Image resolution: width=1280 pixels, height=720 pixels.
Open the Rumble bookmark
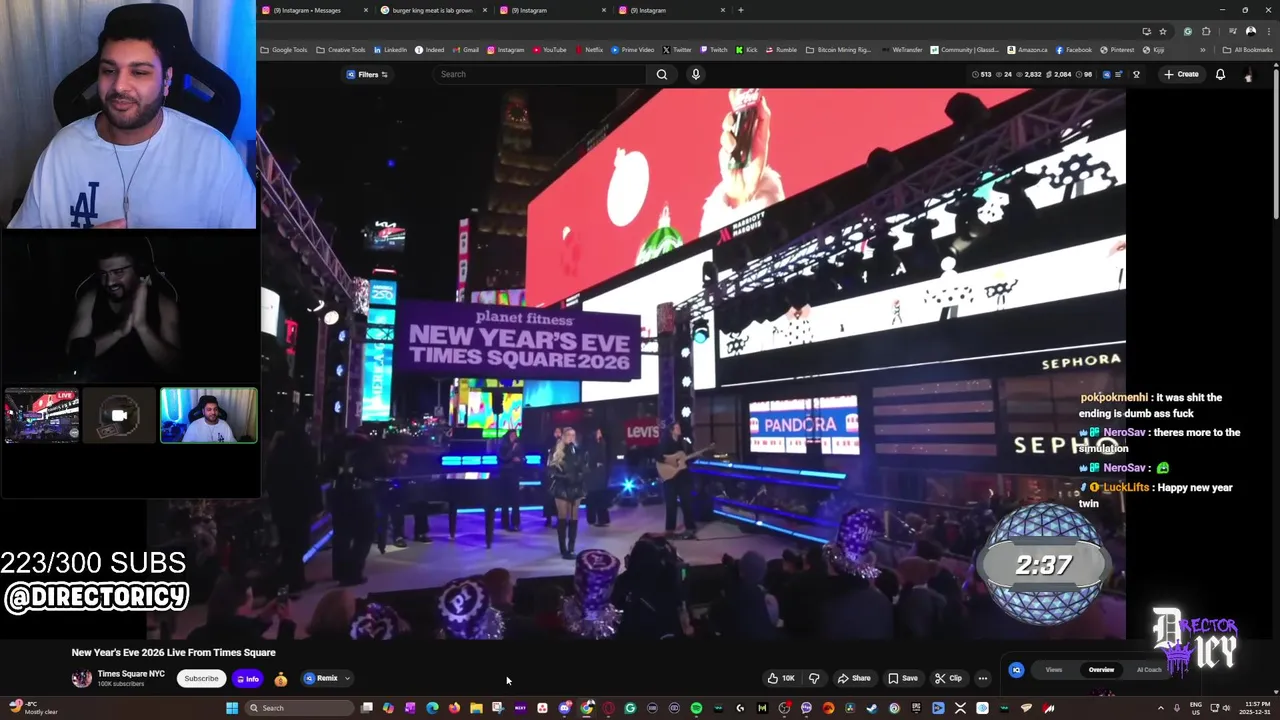[781, 50]
